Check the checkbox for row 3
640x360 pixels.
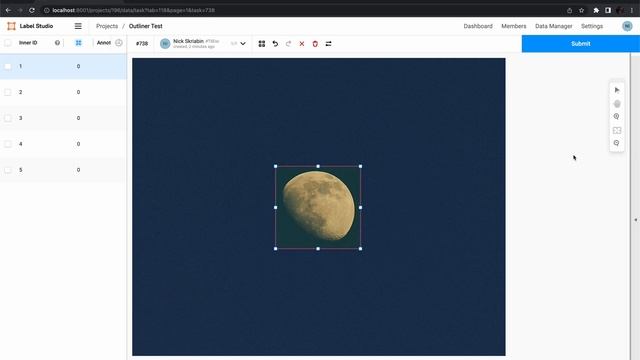8,118
